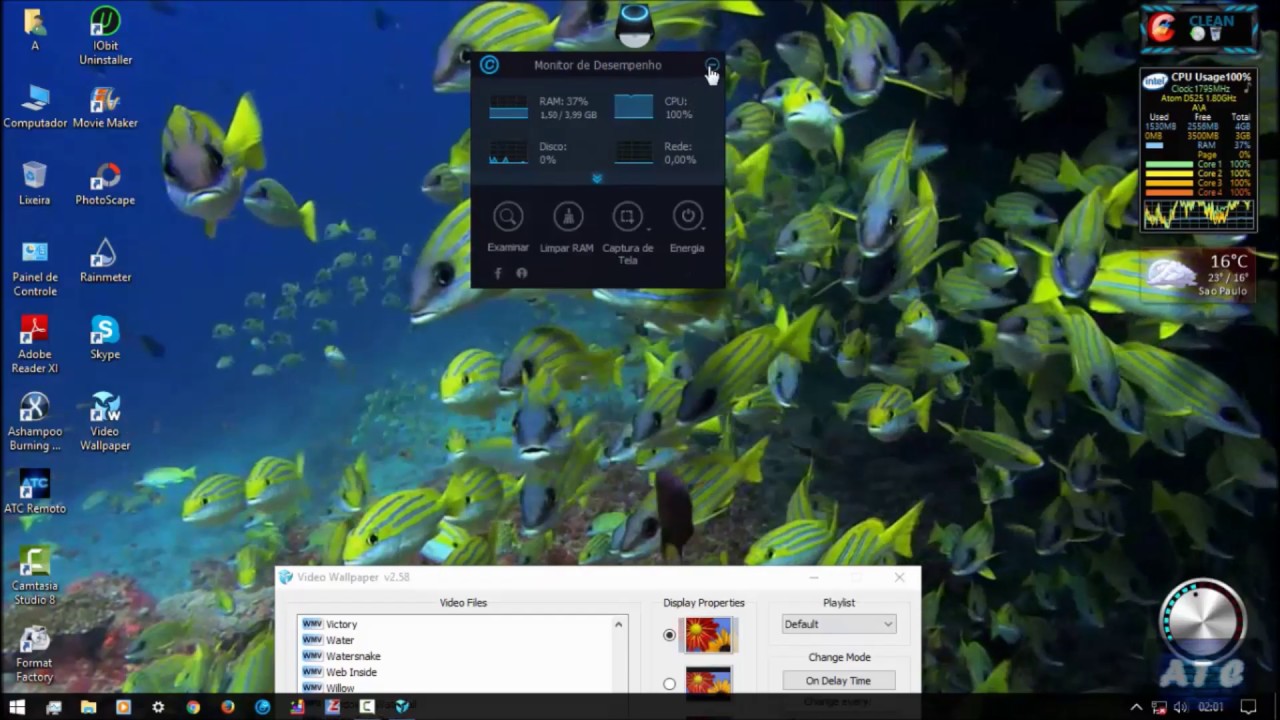The image size is (1280, 720).
Task: Click the Rede network graph
Action: click(633, 152)
